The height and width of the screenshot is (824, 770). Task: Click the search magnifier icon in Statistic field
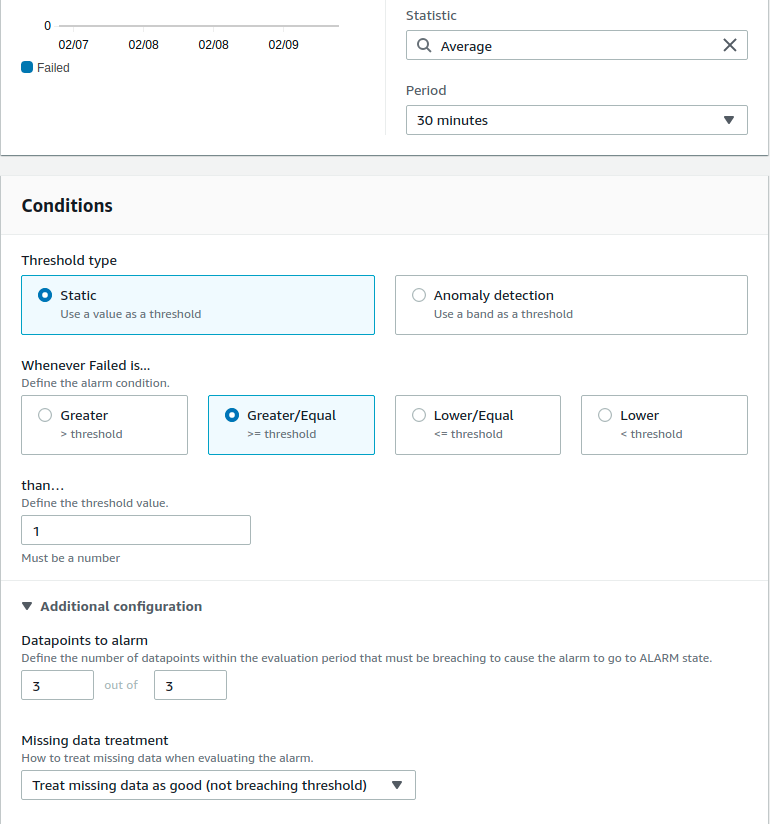(x=424, y=46)
